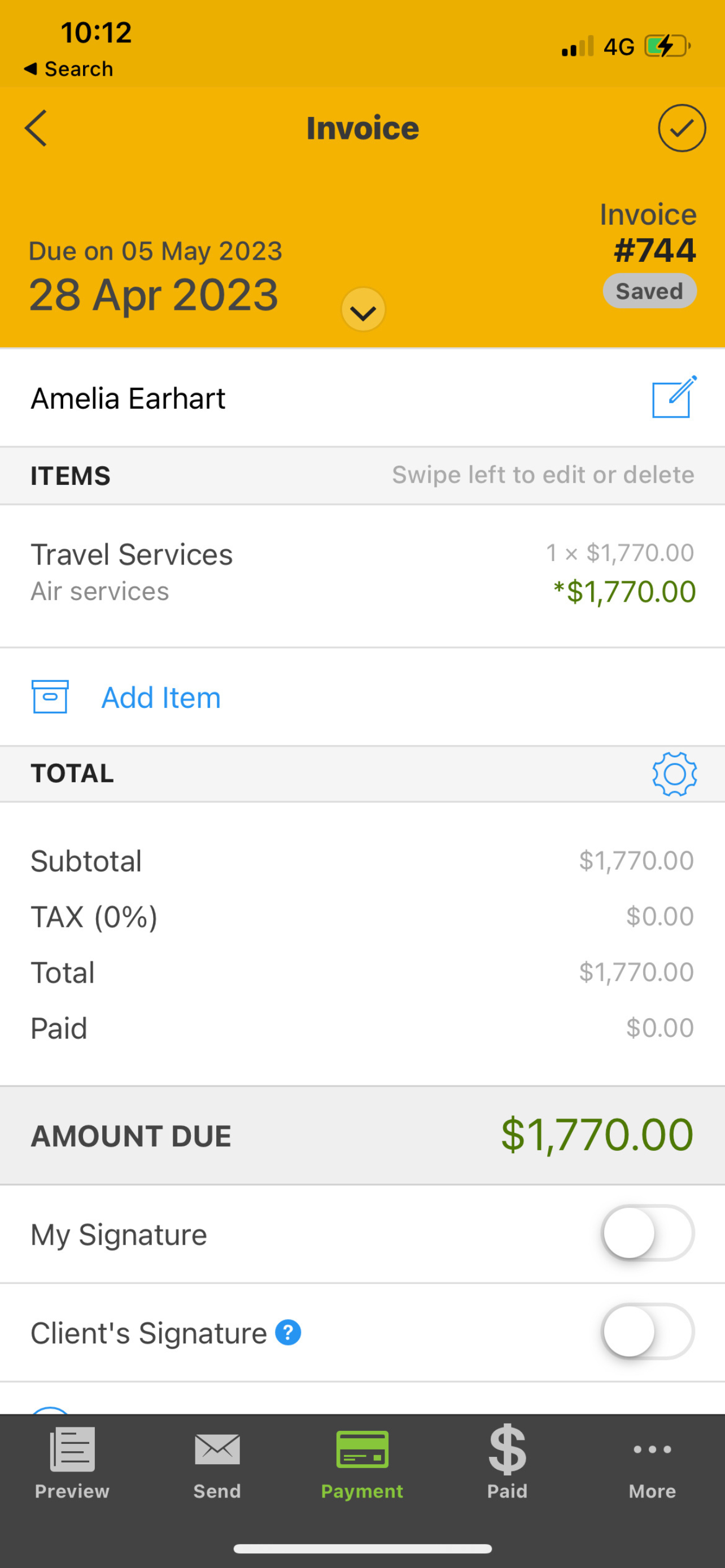This screenshot has width=725, height=1568.
Task: Select the invoice date 28 Apr 2023
Action: (x=154, y=295)
